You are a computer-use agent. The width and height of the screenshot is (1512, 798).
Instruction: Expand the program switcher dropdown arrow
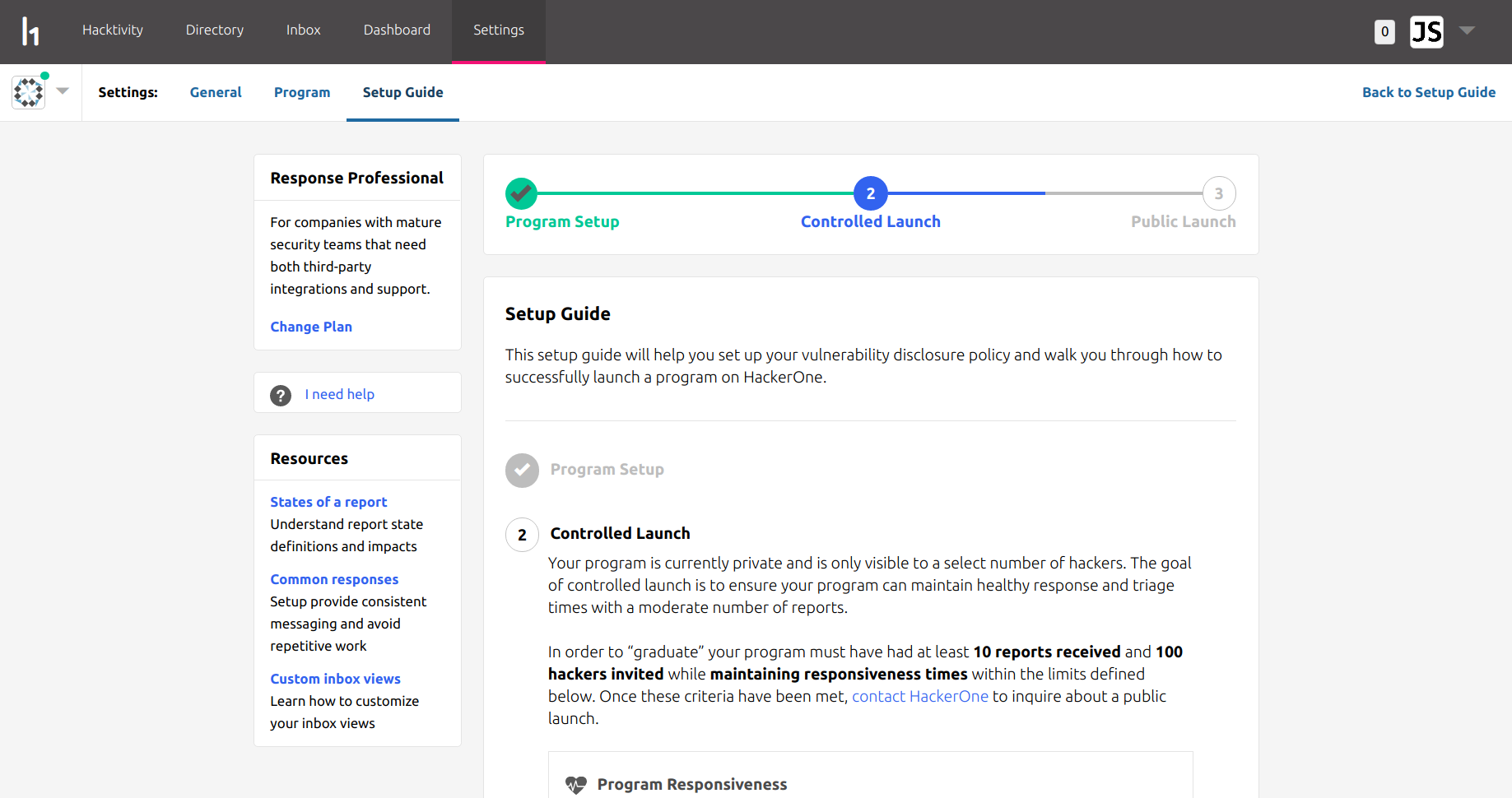pos(63,91)
